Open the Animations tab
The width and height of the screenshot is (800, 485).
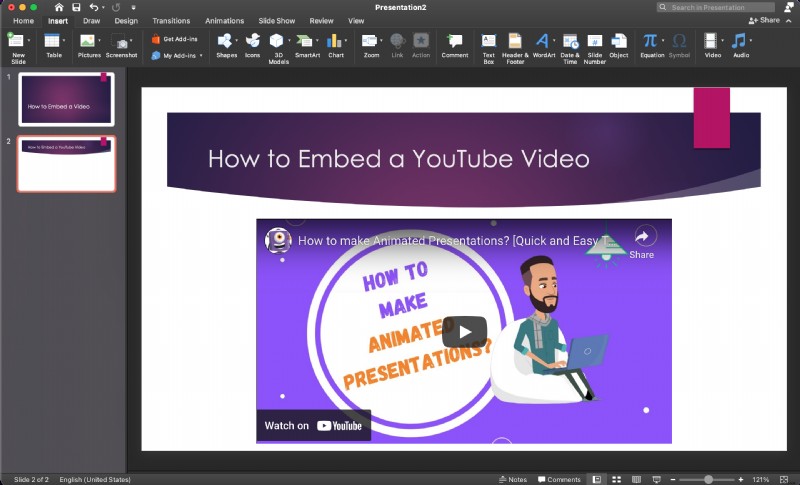click(224, 21)
